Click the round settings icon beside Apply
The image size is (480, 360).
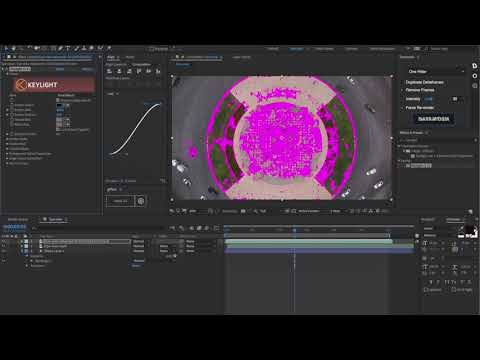[141, 201]
